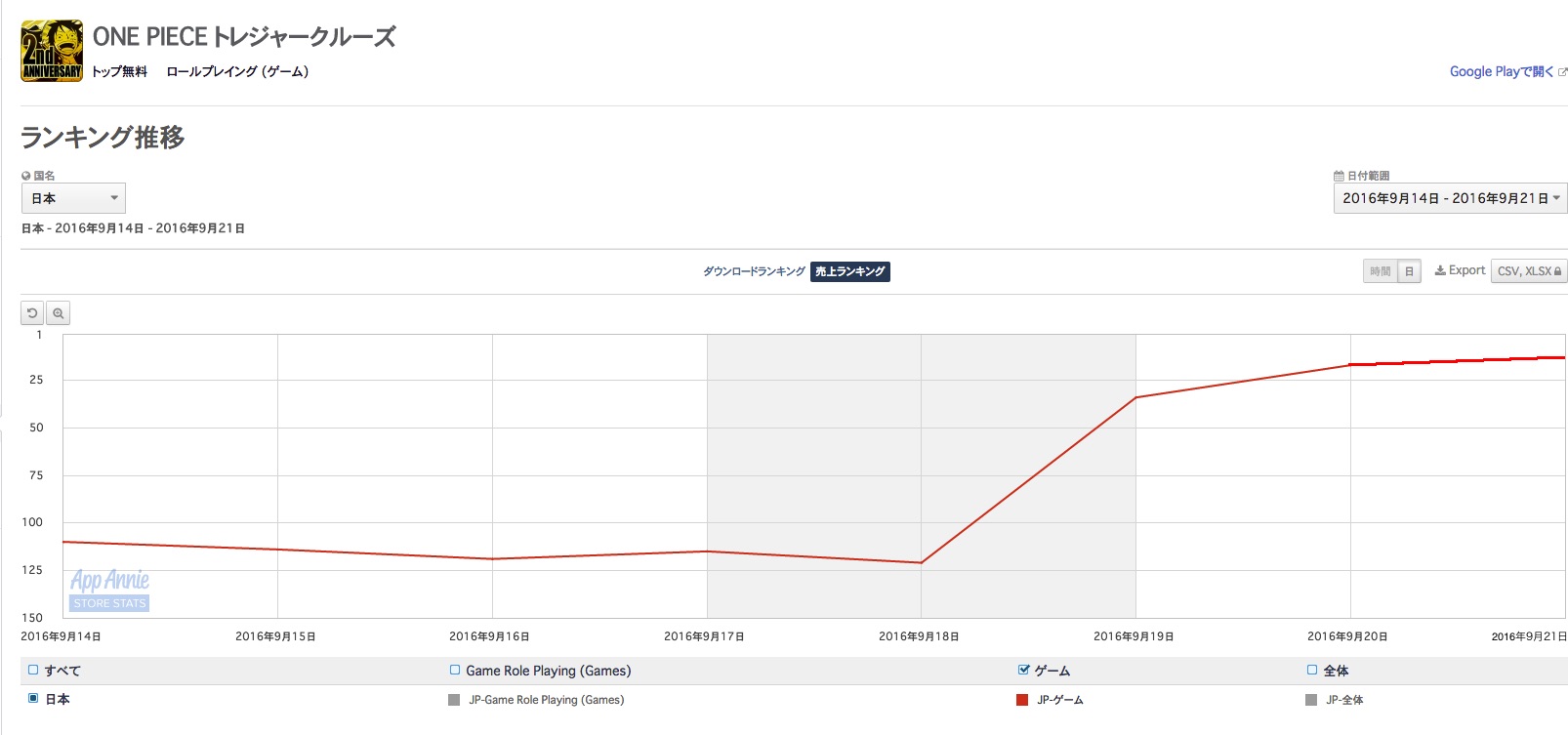
Task: Open the 日本 country dropdown
Action: (x=73, y=198)
